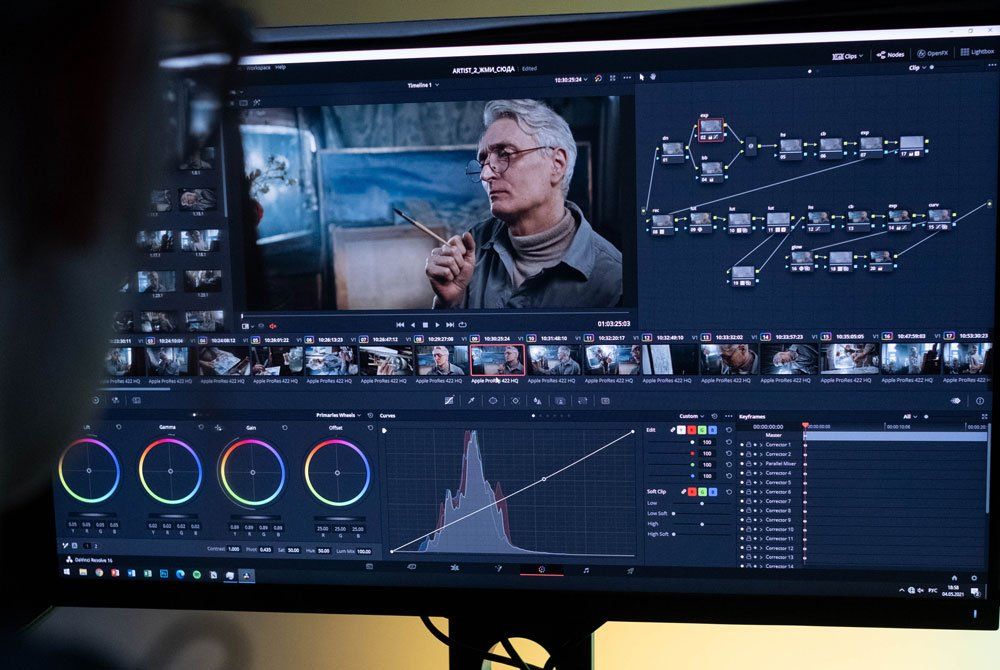Open the viewer timecode 10:30:25:24 dropdown
Image resolution: width=1000 pixels, height=670 pixels.
point(571,80)
